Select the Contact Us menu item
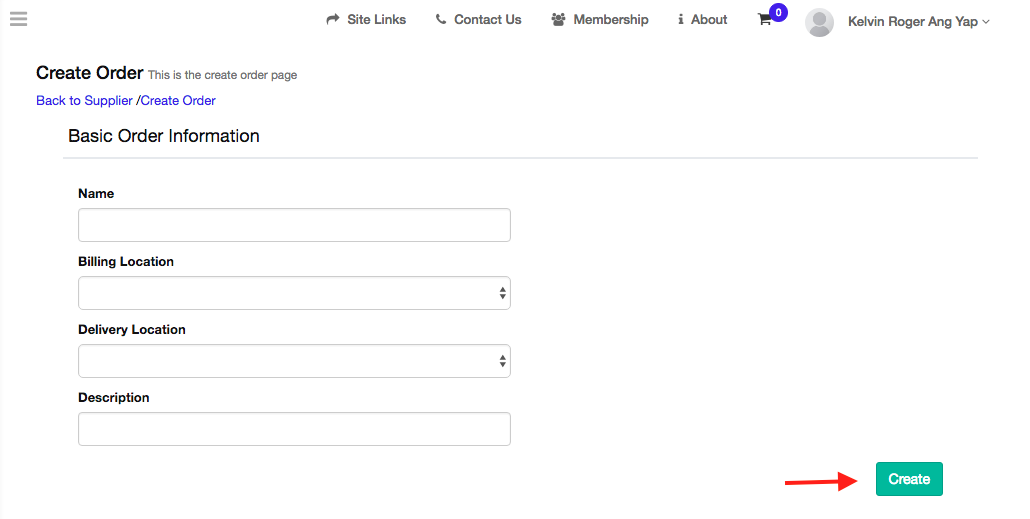The image size is (1030, 519). [487, 20]
